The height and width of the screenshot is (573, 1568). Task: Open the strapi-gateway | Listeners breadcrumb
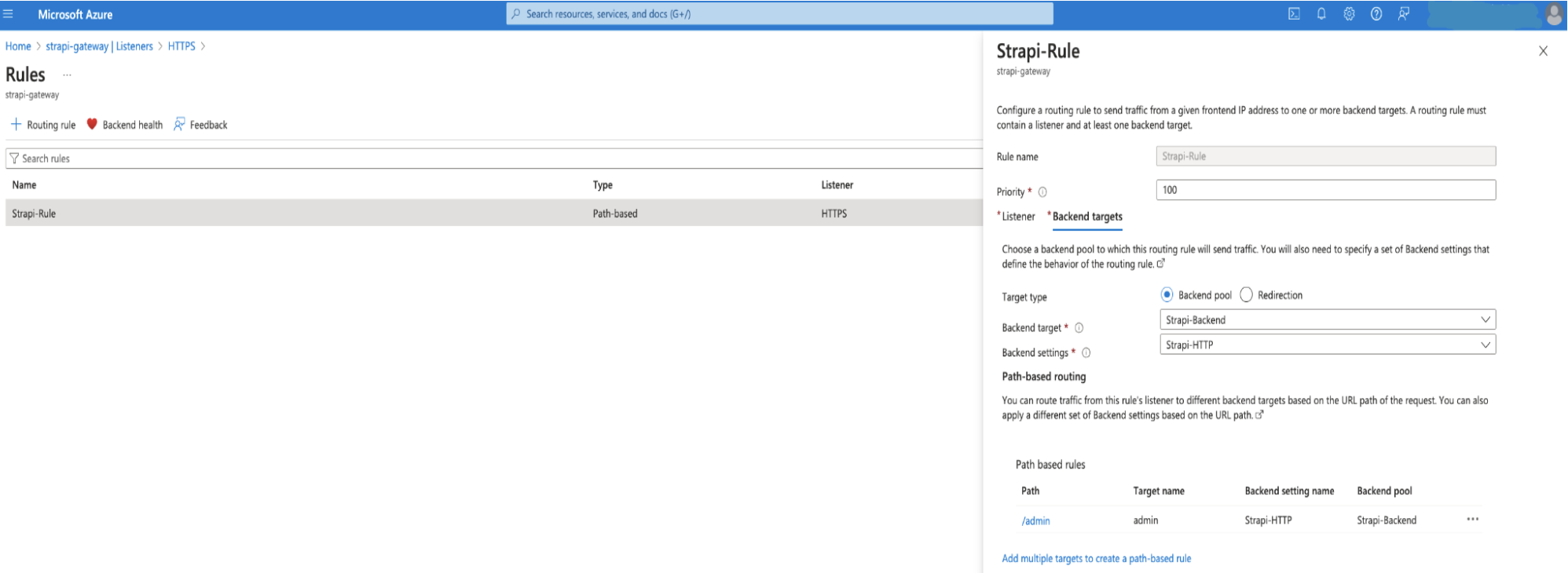pos(100,46)
